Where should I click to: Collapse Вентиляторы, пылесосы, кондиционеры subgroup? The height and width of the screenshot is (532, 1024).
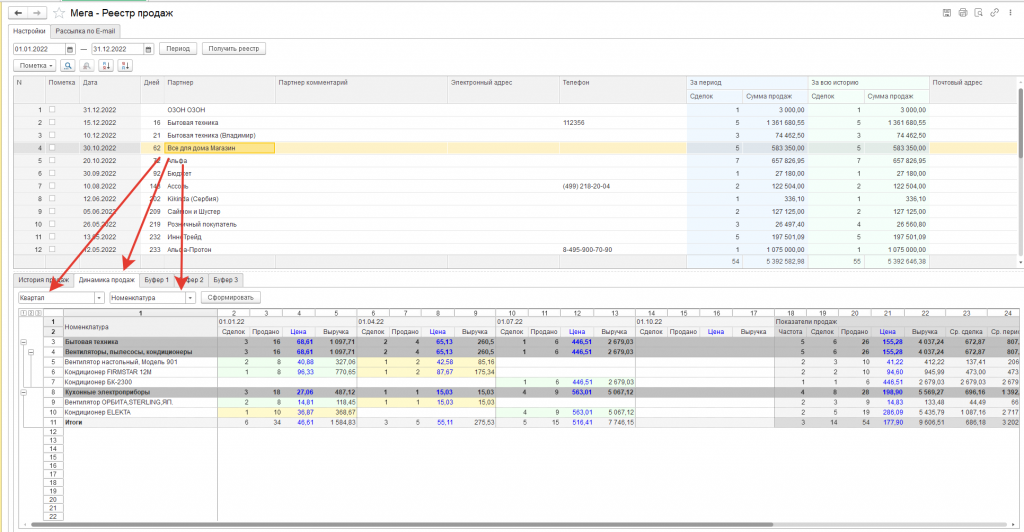[x=31, y=352]
